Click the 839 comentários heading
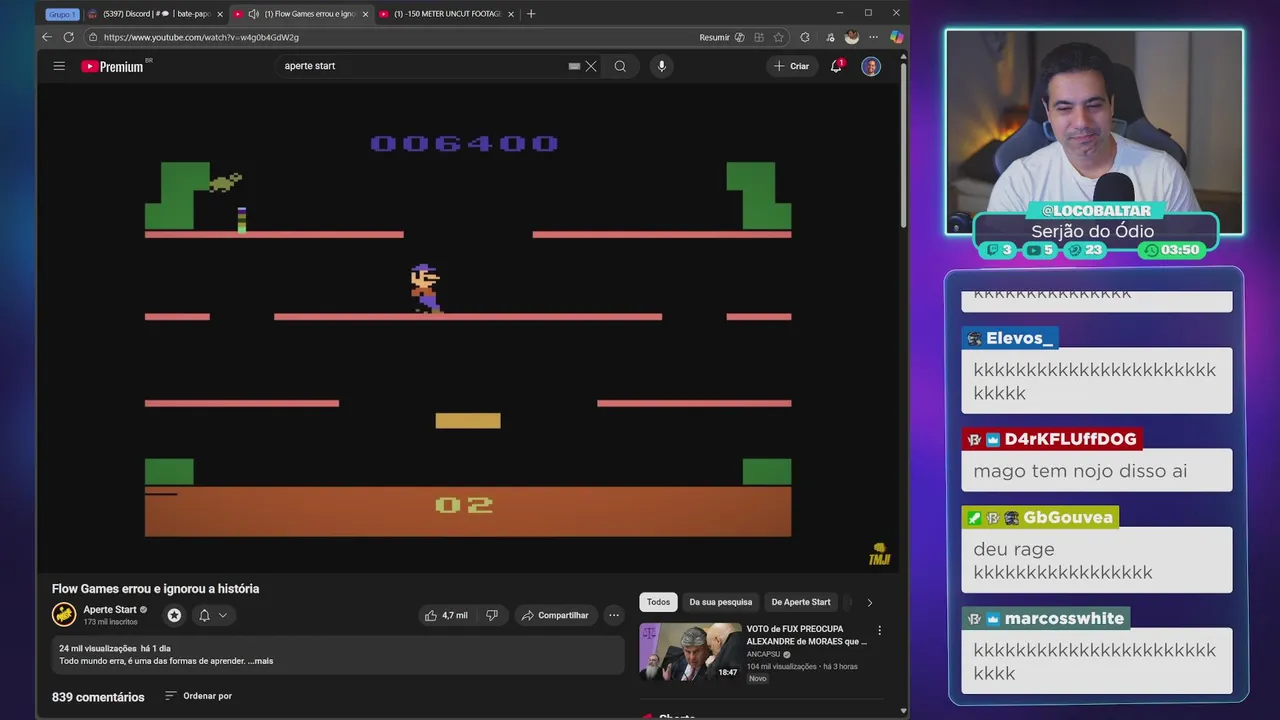The width and height of the screenshot is (1280, 720). 98,697
